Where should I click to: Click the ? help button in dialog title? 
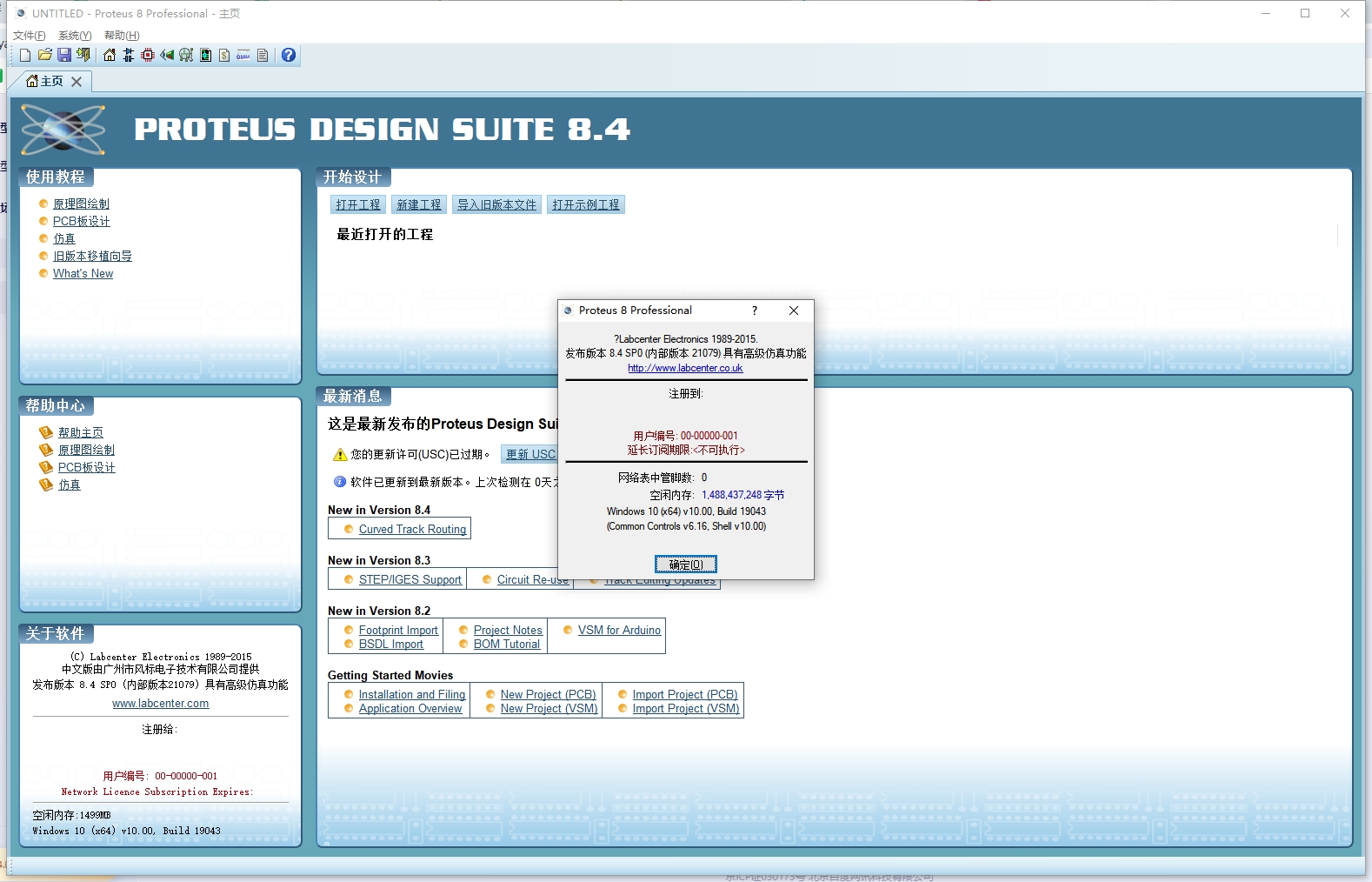click(x=754, y=311)
